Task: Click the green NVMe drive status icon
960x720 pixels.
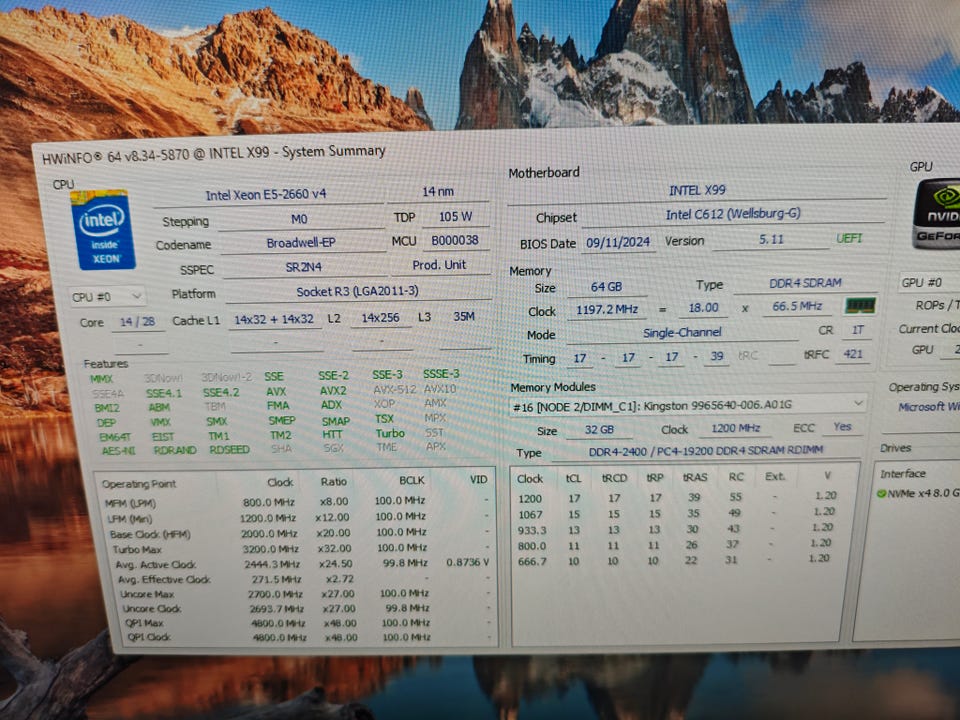Action: coord(882,493)
